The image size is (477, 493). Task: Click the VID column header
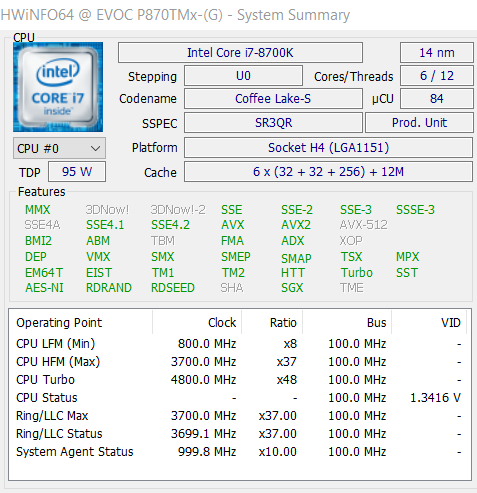(429, 323)
